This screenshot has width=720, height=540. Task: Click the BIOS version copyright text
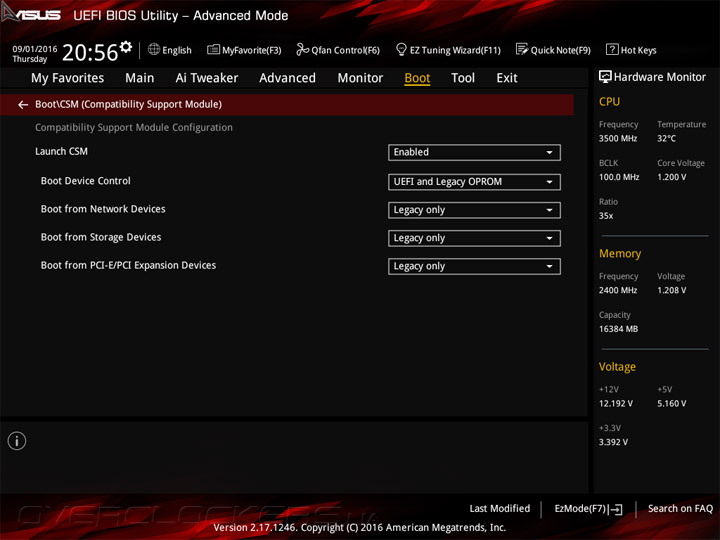[360, 527]
